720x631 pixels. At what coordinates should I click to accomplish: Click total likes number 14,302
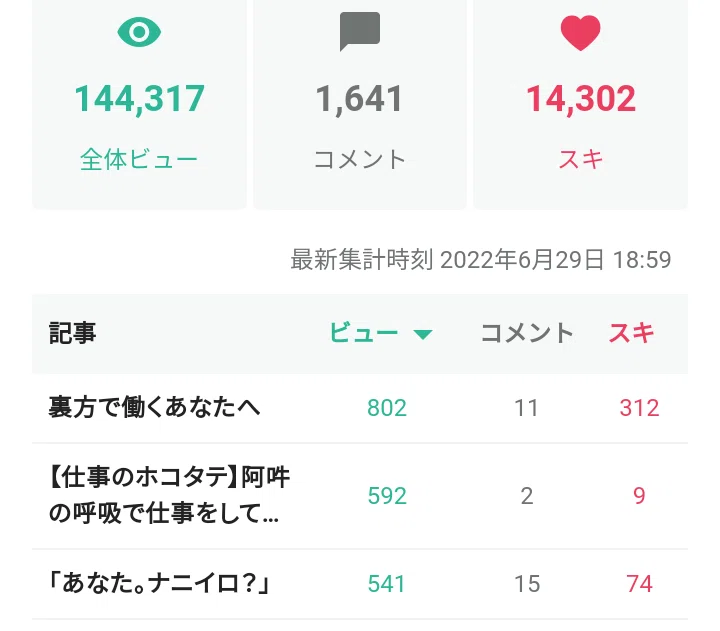coord(581,99)
